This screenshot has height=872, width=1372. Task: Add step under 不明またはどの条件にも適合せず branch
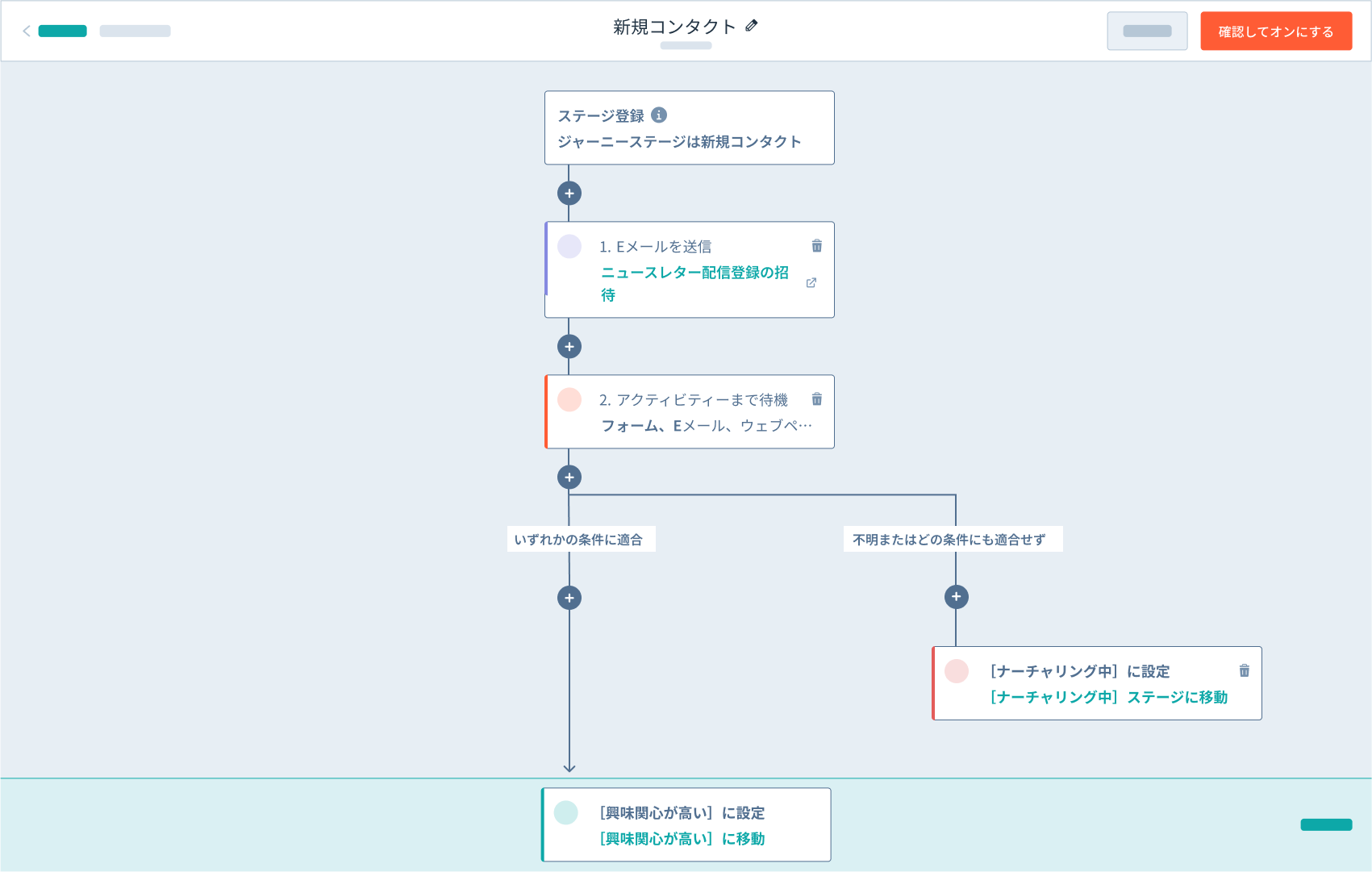[956, 597]
